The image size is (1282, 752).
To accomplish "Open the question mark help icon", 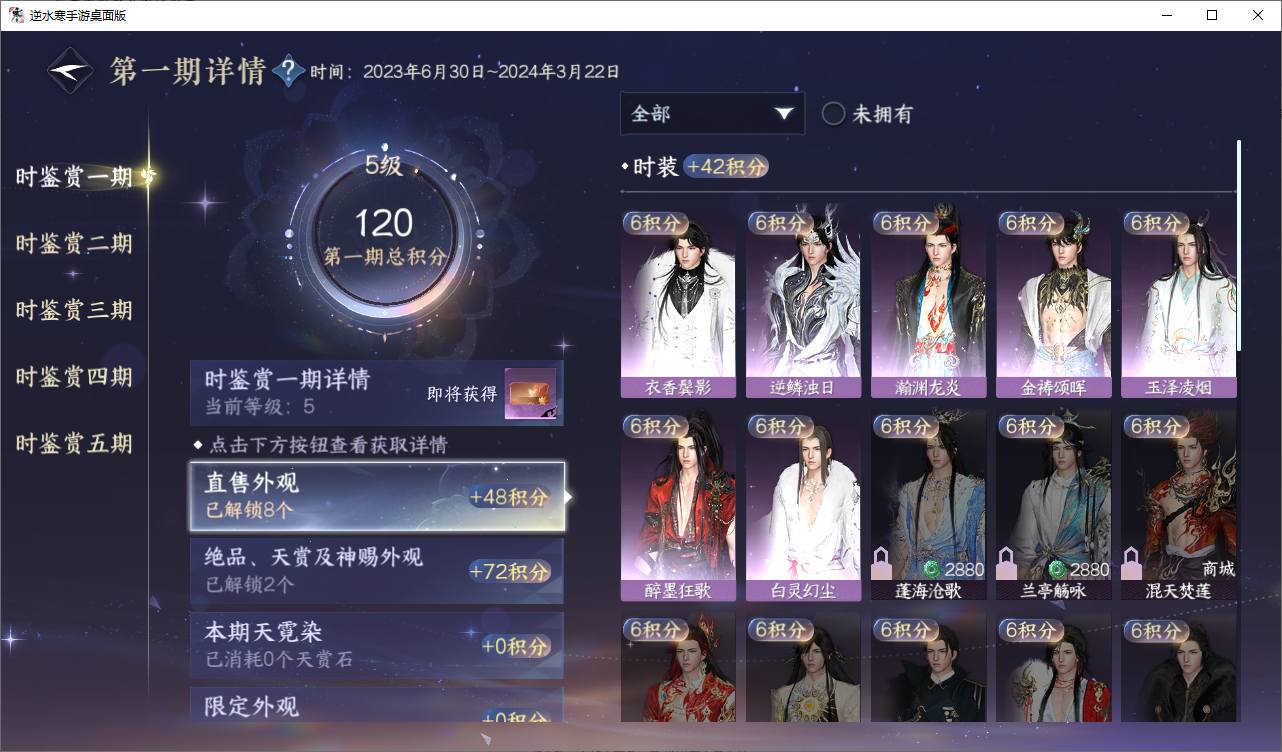I will (288, 71).
